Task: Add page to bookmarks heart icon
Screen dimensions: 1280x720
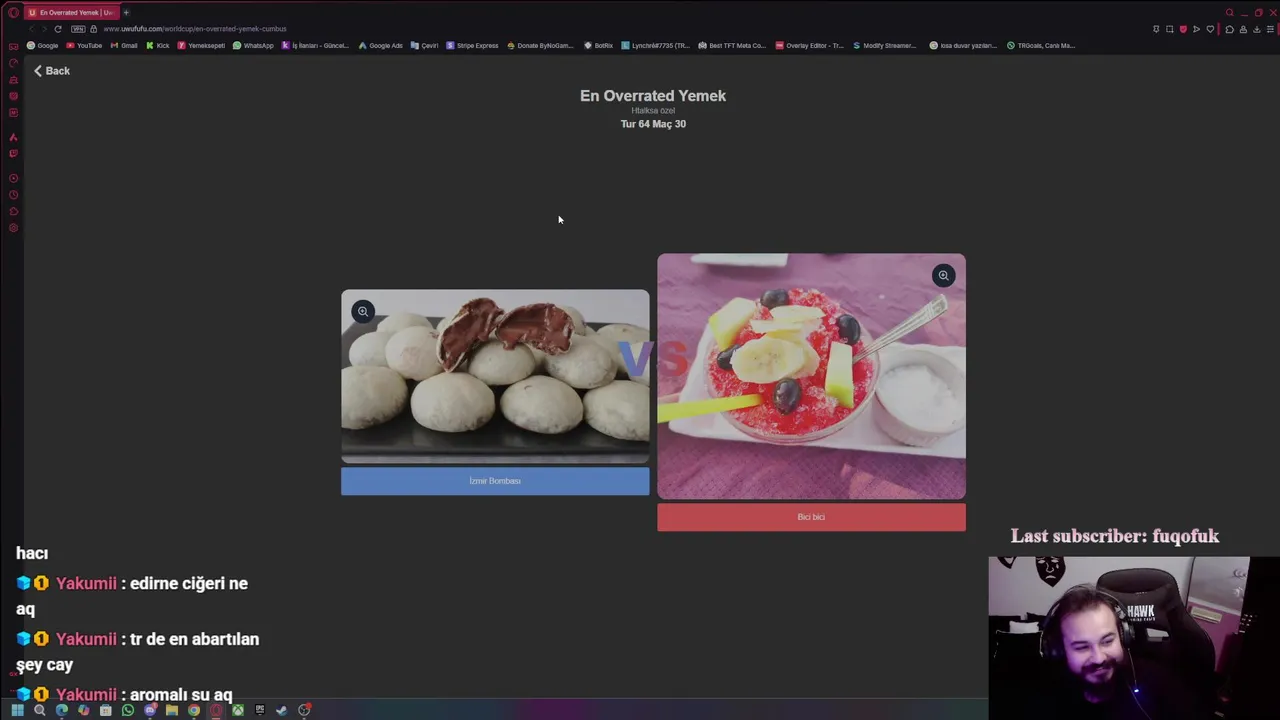Action: coord(1210,29)
